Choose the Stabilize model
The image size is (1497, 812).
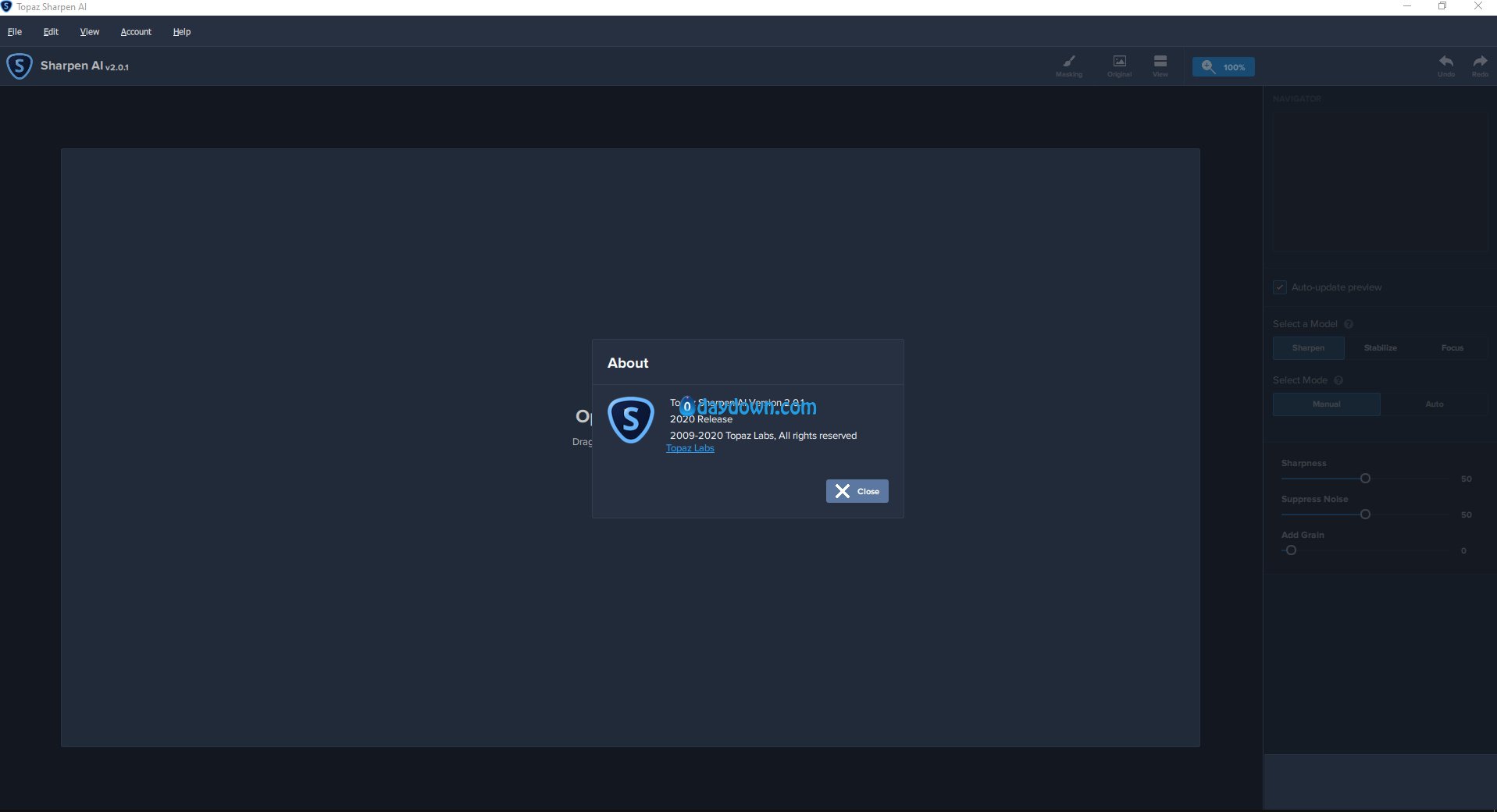pyautogui.click(x=1380, y=348)
